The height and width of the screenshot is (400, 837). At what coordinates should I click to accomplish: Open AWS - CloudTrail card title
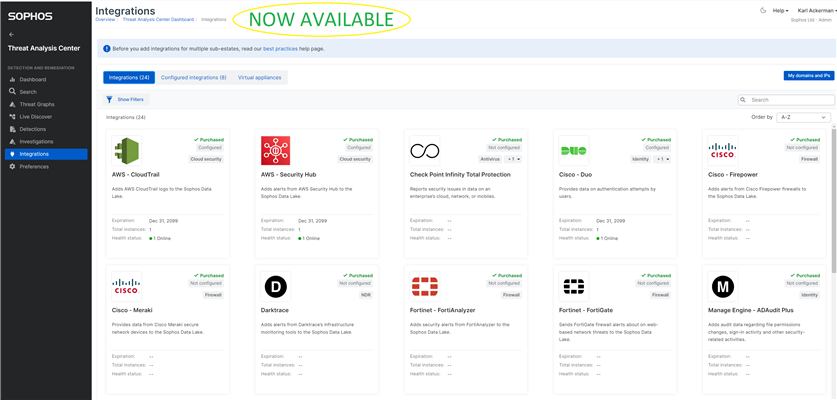(x=136, y=175)
